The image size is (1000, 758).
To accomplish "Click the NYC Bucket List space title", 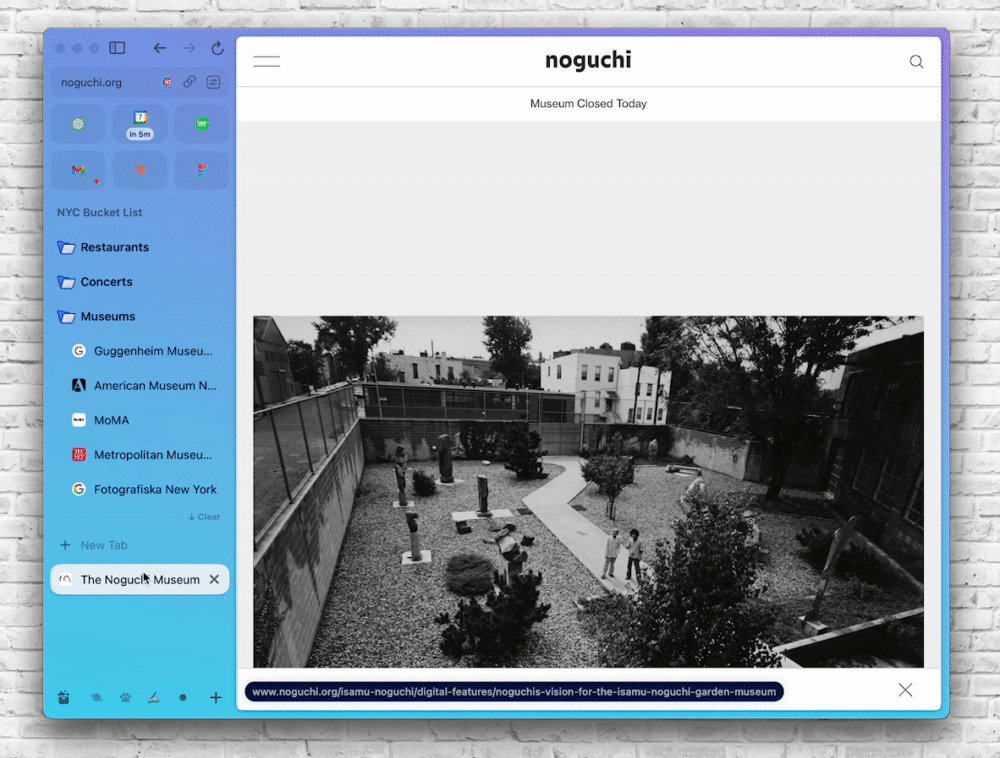I will 99,212.
